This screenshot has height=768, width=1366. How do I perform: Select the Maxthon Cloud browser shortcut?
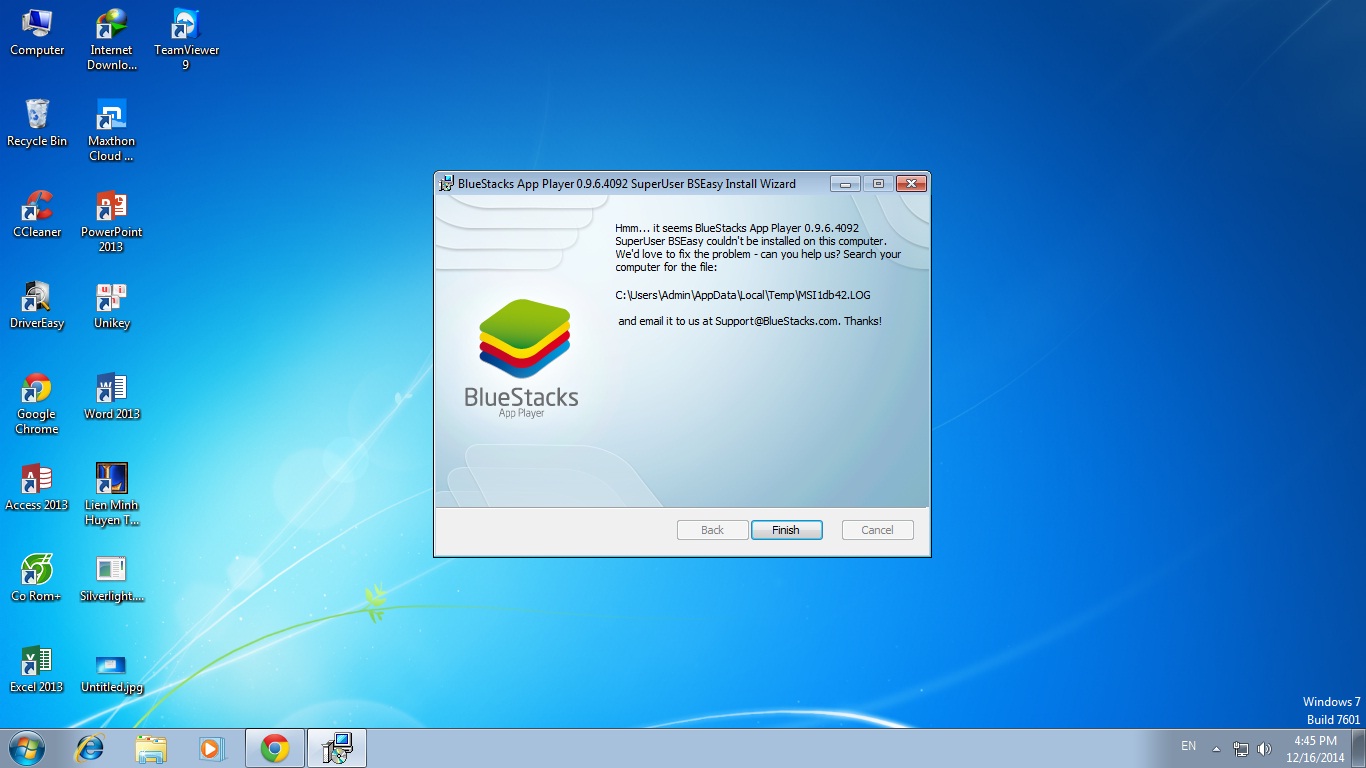point(111,131)
